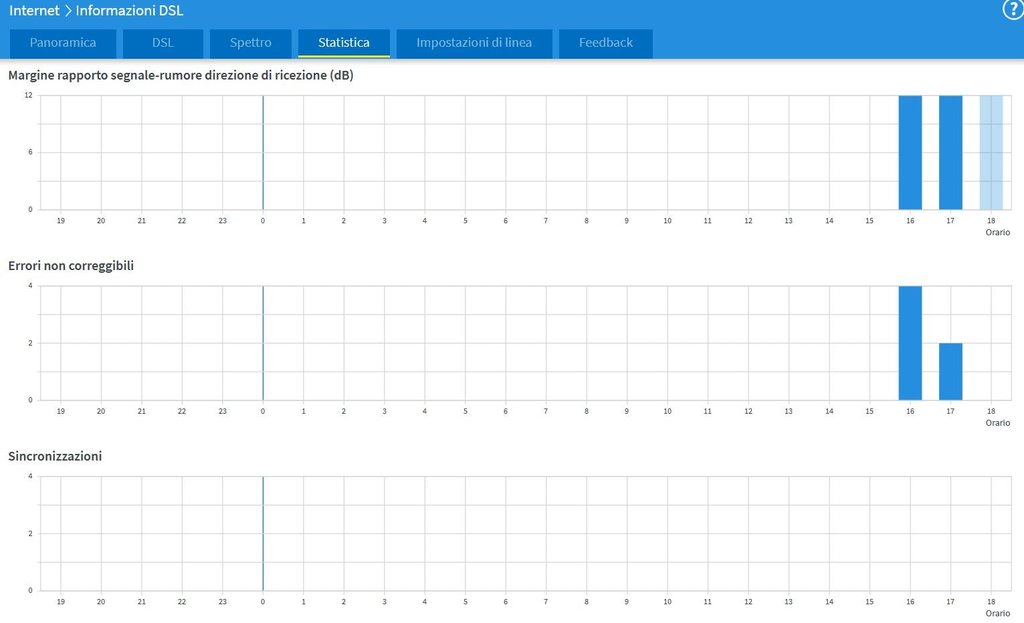
Task: Open the DSL tab
Action: pyautogui.click(x=163, y=43)
